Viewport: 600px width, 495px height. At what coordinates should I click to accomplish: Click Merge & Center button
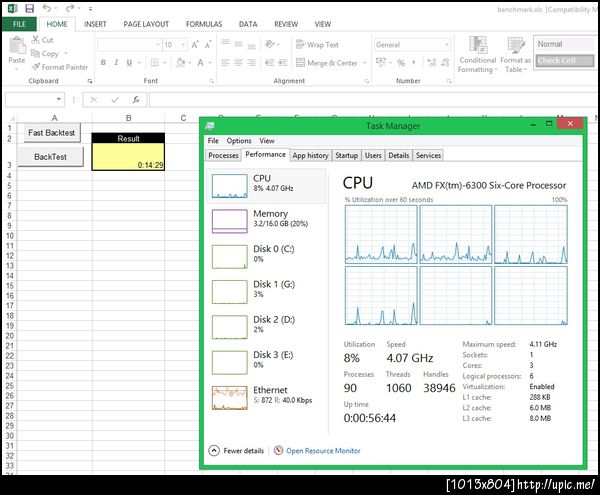coord(327,63)
